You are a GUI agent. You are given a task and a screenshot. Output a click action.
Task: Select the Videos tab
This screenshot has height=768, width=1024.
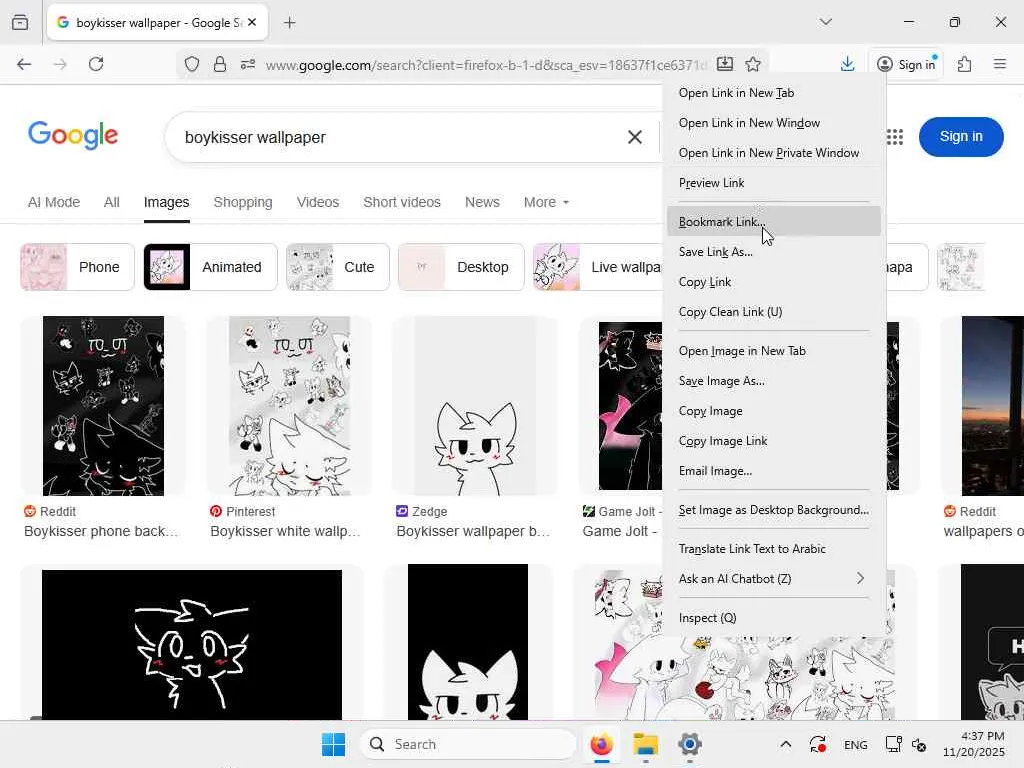point(318,202)
